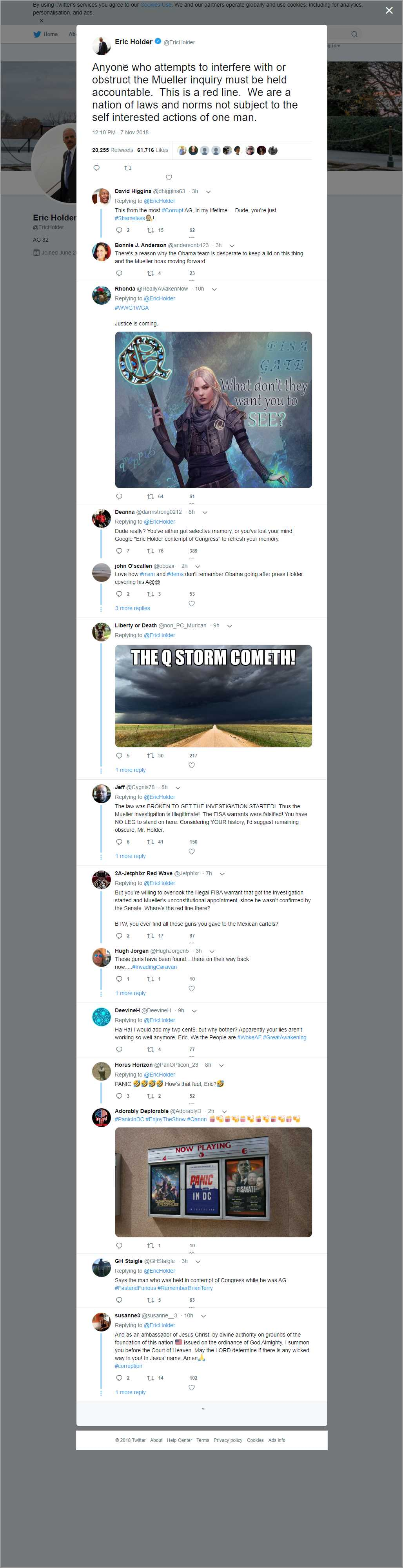Open dropdown menu on David Higgins' tweet

(209, 192)
